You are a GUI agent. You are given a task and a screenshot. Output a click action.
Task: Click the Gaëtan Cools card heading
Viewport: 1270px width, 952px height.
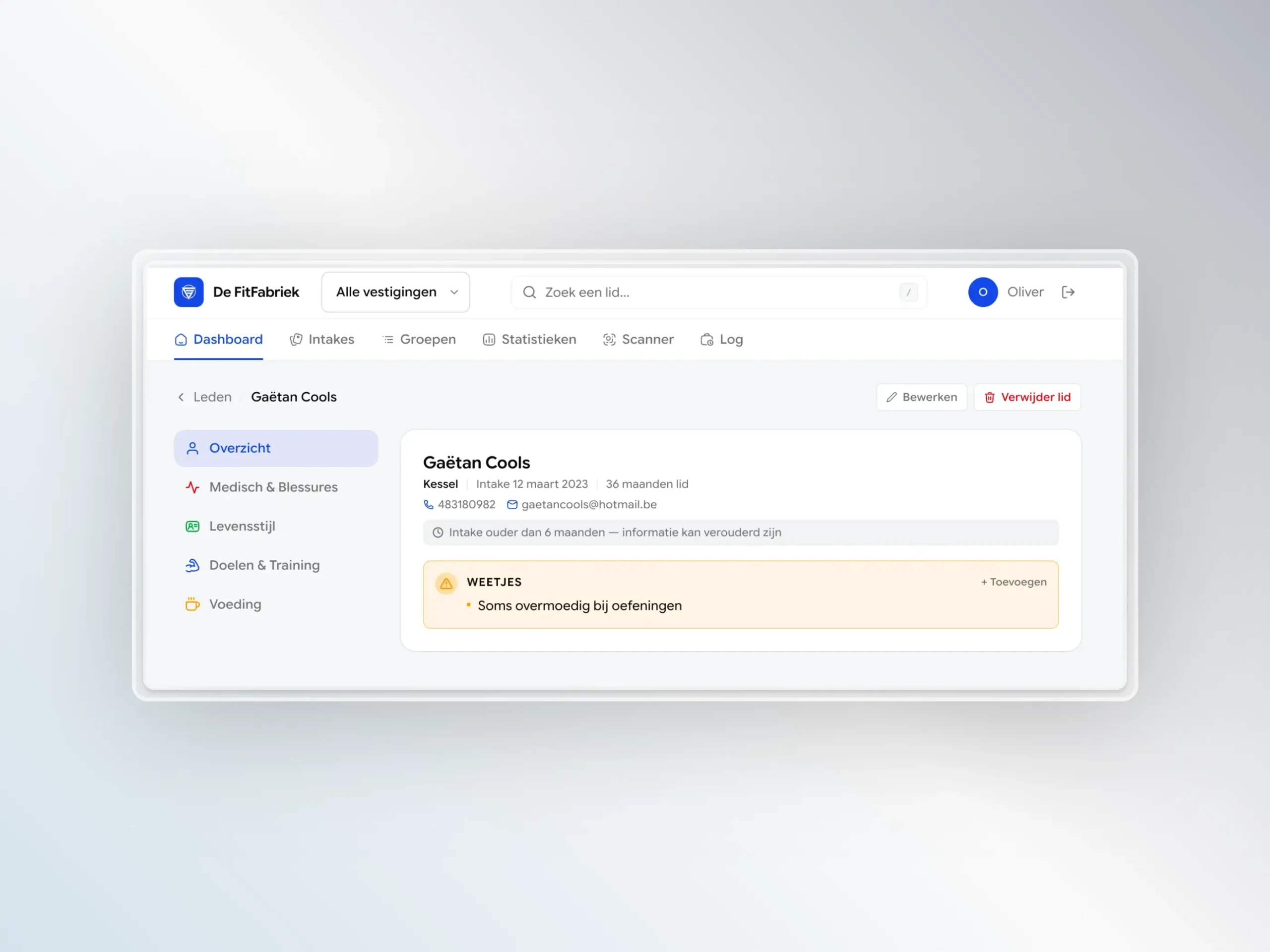pos(477,463)
